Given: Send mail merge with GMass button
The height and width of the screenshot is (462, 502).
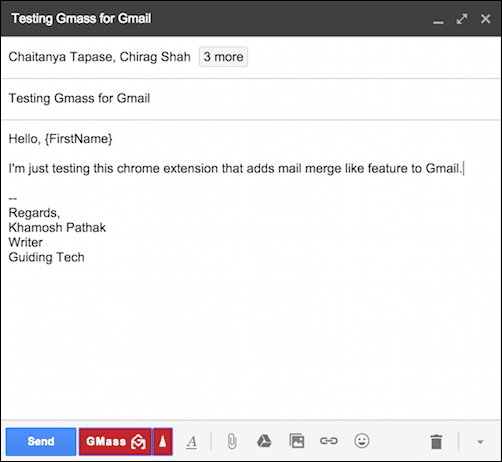Looking at the screenshot, I should (115, 442).
